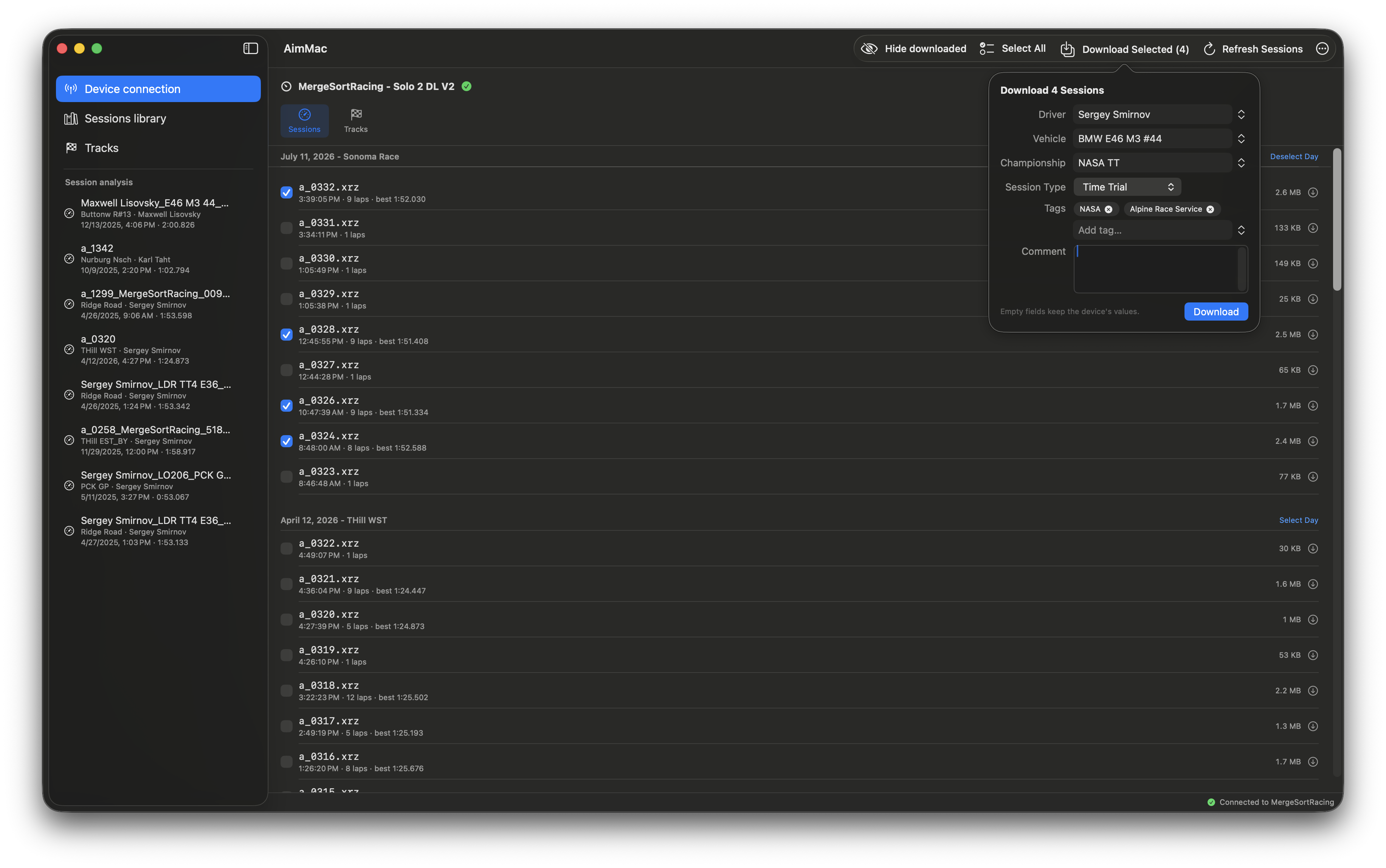This screenshot has height=868, width=1386.
Task: Download a_0328.xrz via its download icon
Action: pos(1313,335)
